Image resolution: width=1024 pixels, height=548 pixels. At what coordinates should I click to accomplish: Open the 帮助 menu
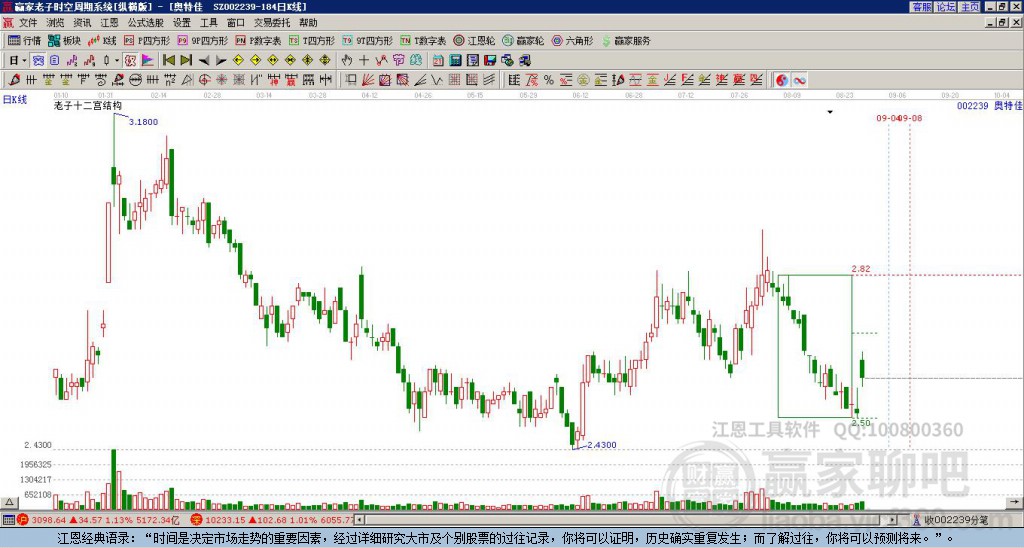[x=308, y=23]
